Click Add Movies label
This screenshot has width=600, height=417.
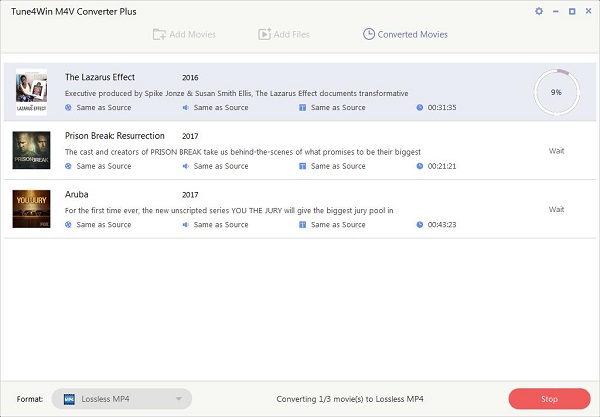[192, 34]
